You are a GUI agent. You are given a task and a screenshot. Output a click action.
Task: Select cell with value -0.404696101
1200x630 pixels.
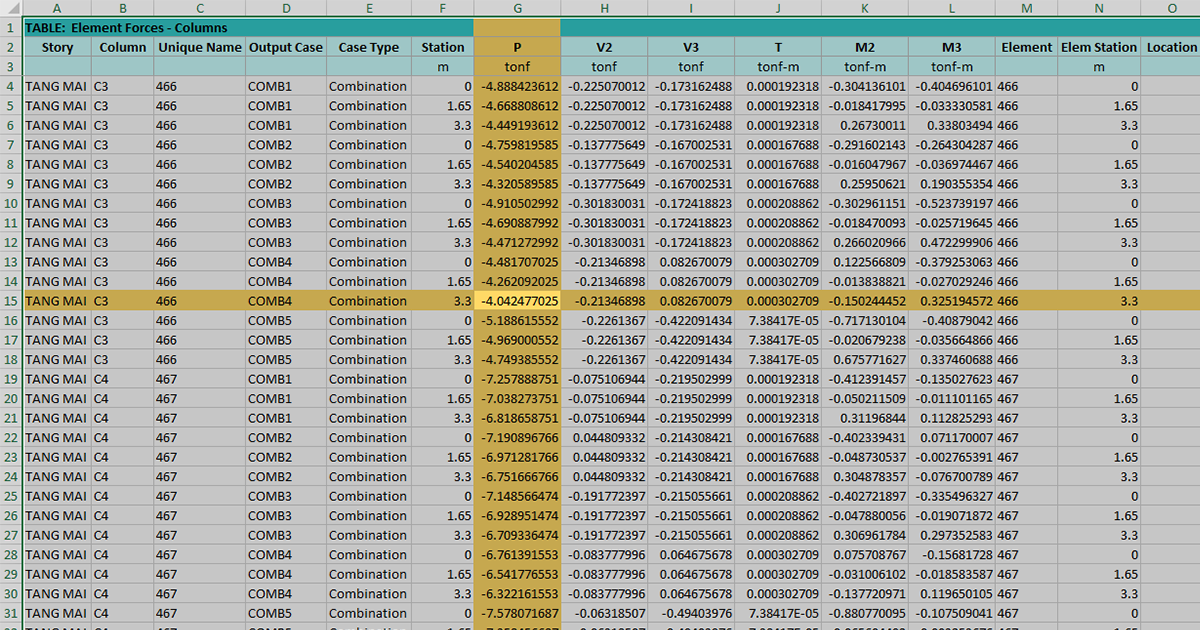point(952,86)
